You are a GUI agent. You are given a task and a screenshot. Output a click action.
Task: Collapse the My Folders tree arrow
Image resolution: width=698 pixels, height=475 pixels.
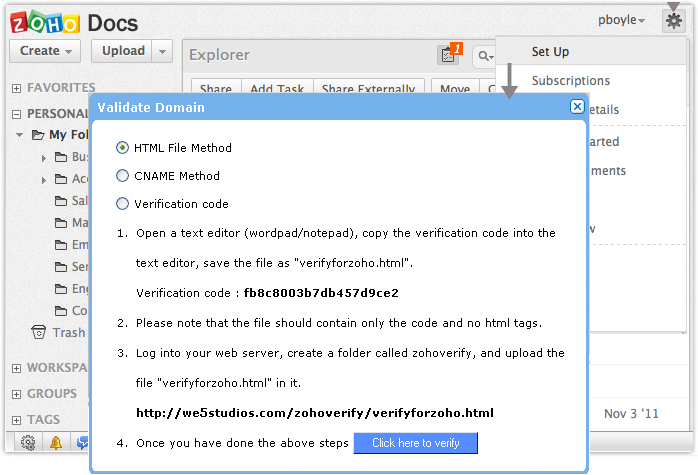click(19, 134)
